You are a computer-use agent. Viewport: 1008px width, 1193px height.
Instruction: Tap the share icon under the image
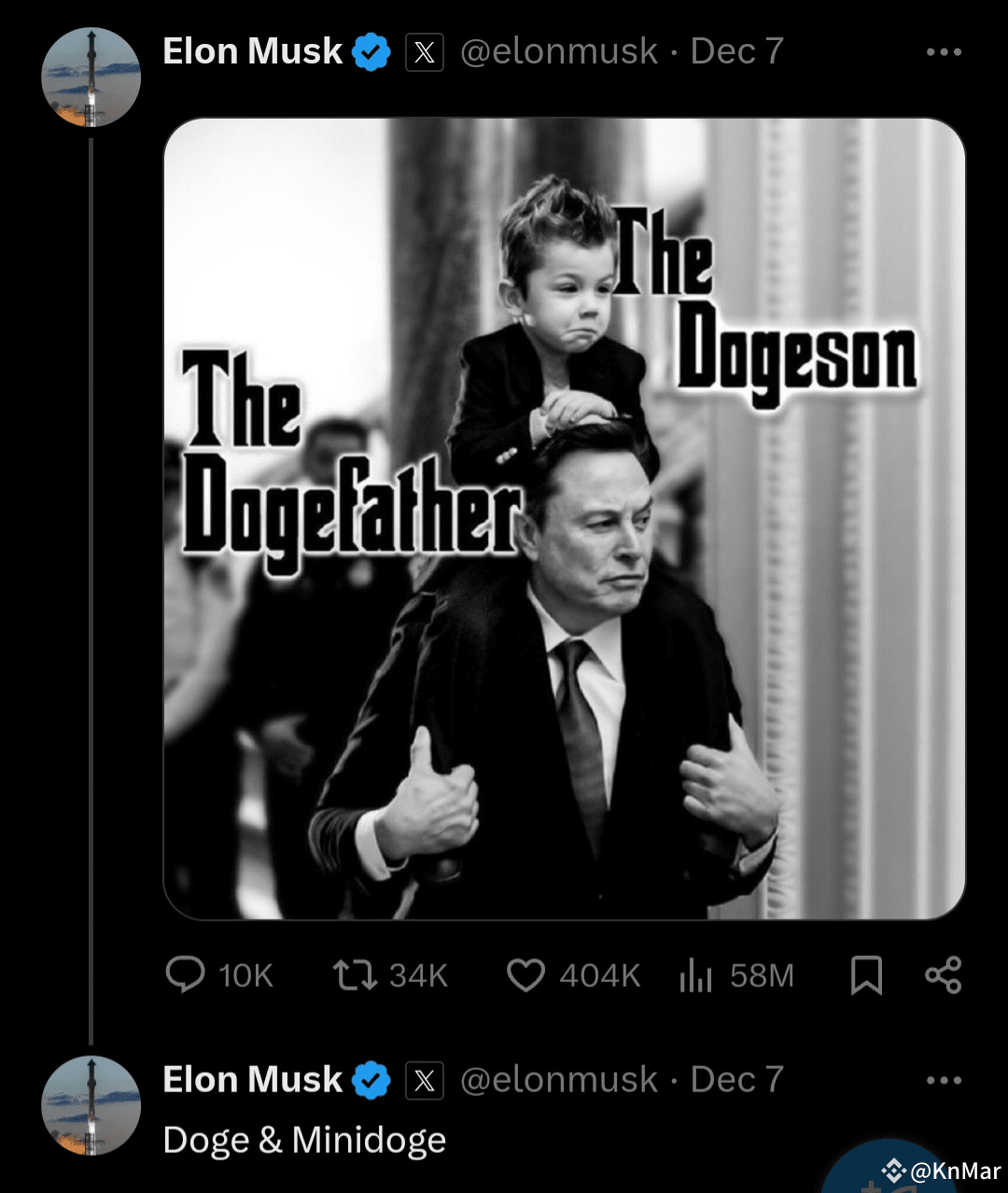(943, 975)
